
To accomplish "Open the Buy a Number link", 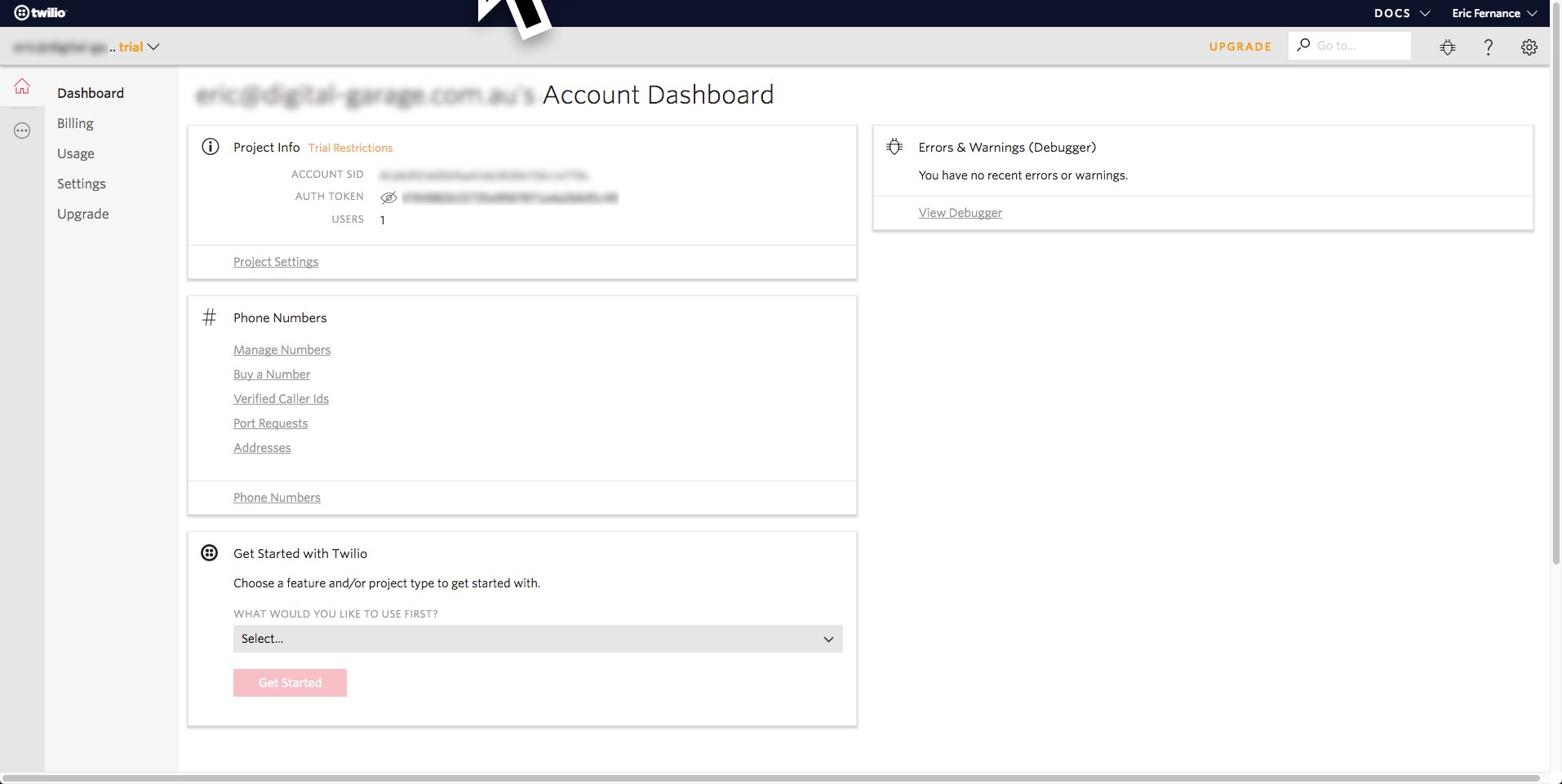I will tap(272, 374).
